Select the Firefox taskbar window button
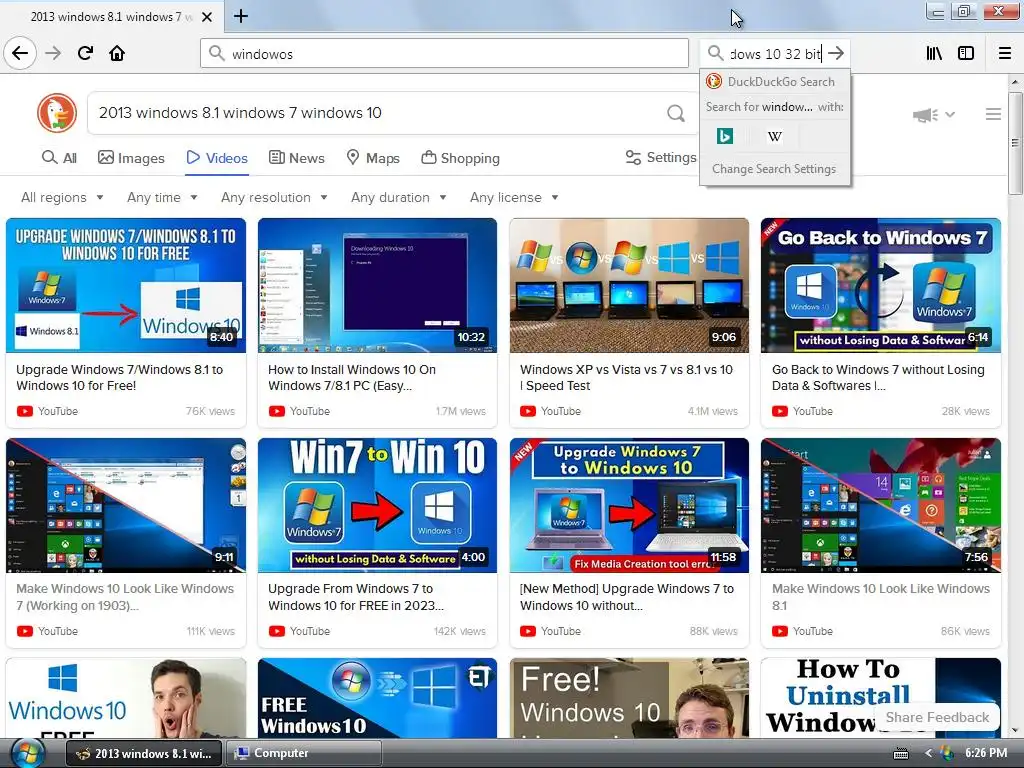The height and width of the screenshot is (768, 1024). (x=144, y=753)
